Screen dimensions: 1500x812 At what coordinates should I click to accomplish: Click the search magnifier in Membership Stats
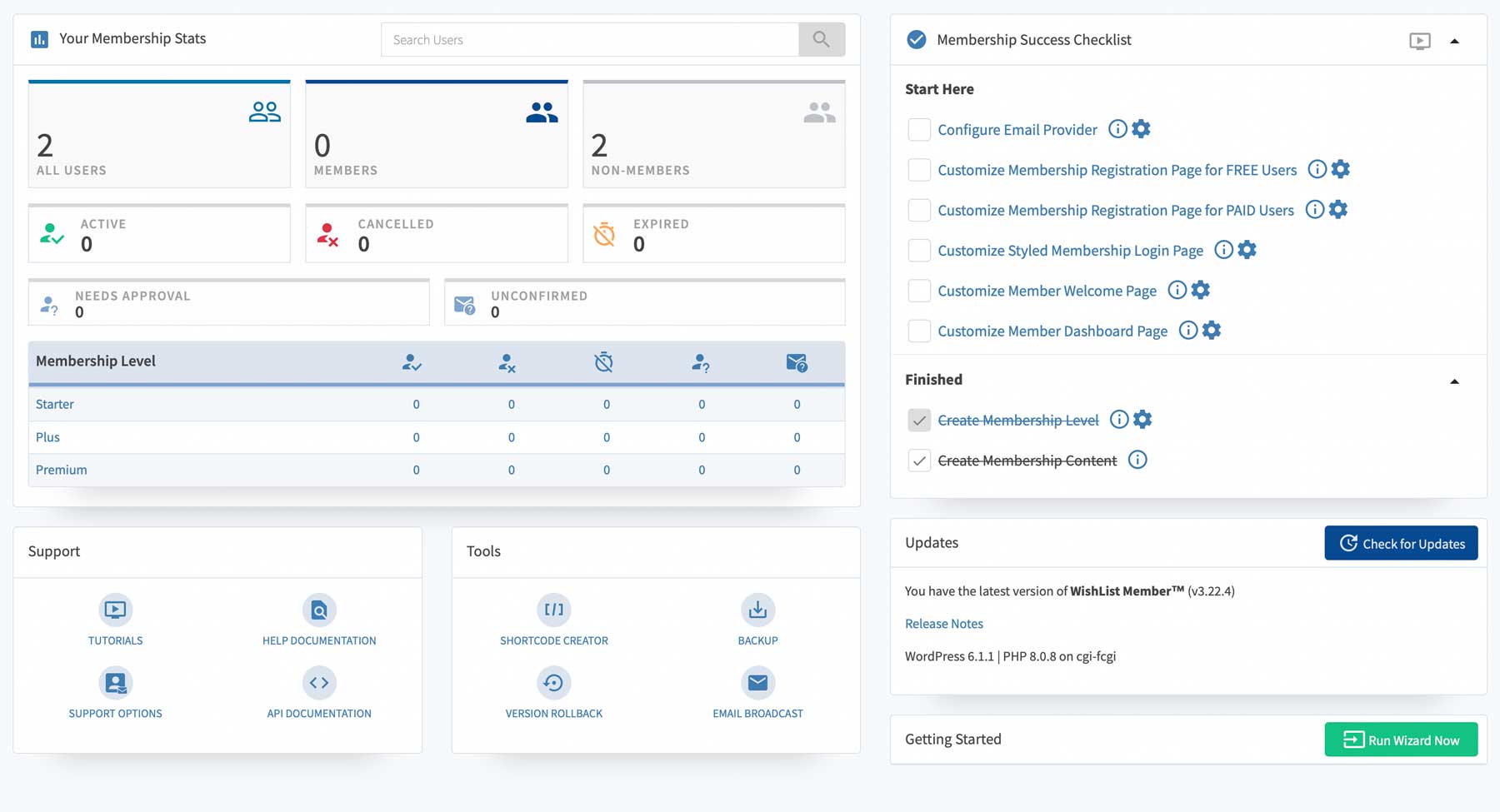coord(820,39)
